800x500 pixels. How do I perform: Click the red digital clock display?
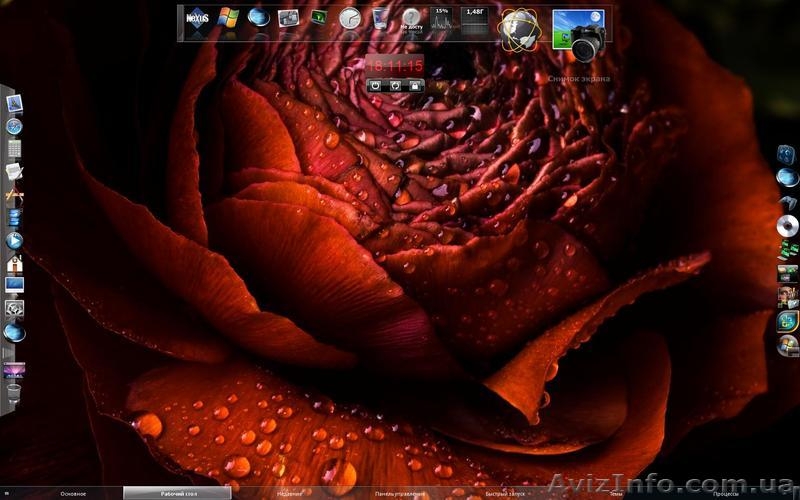pos(394,65)
